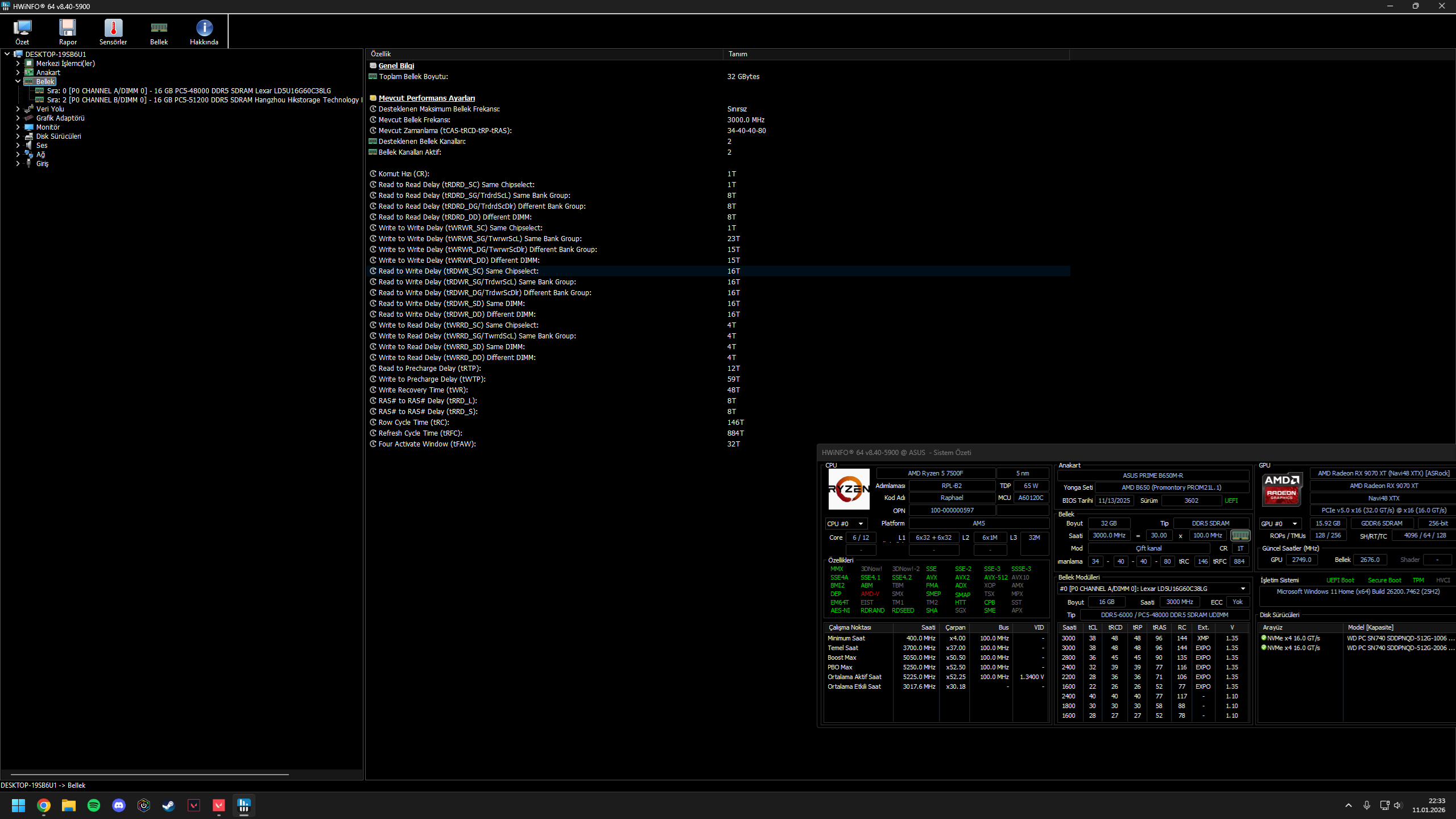Click the Tanım column header
The width and height of the screenshot is (1456, 819).
tap(896, 54)
